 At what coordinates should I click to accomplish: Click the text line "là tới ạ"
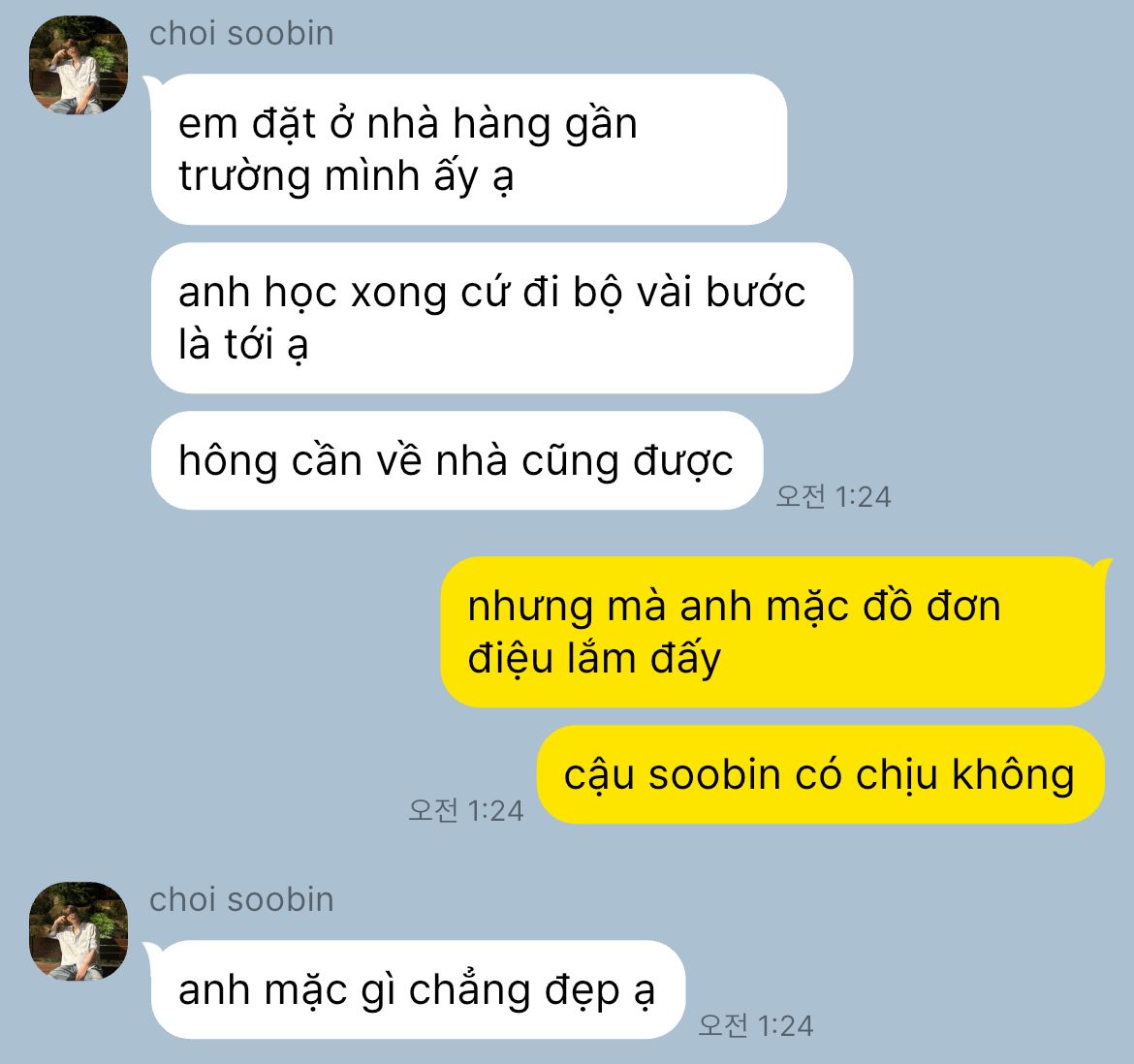[243, 344]
